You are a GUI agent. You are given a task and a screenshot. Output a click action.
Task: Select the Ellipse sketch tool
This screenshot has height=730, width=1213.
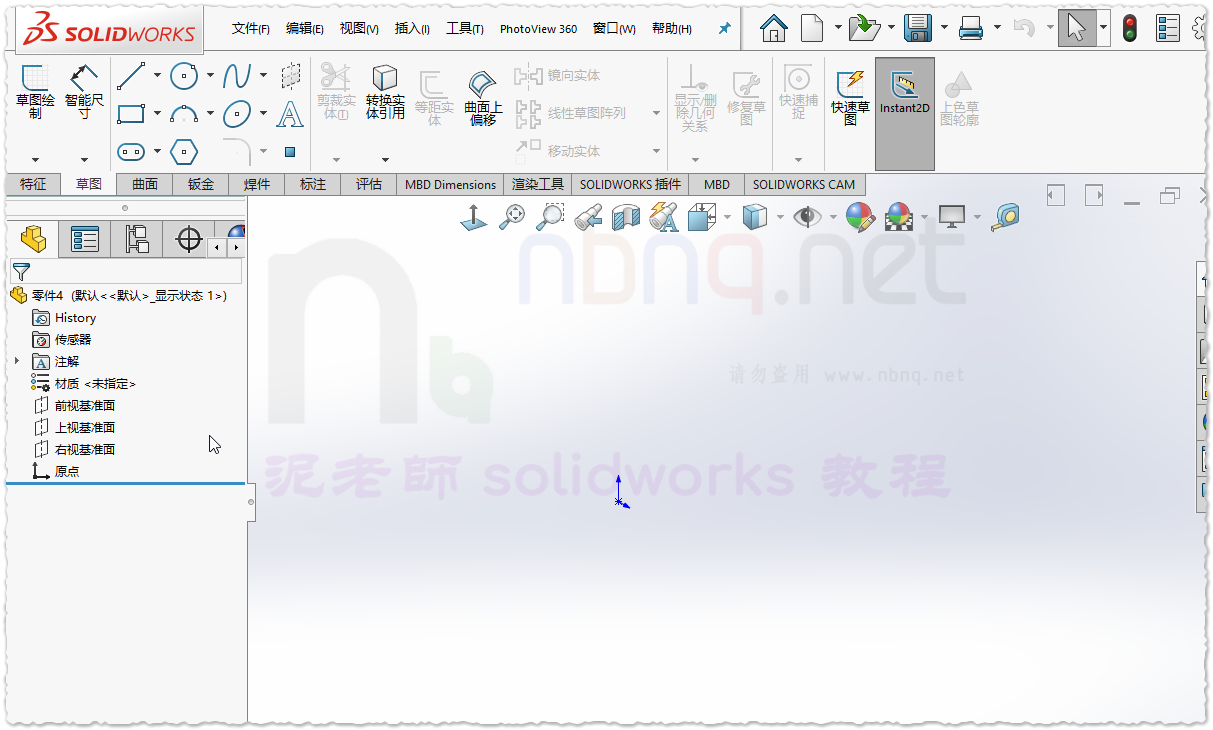[x=237, y=113]
